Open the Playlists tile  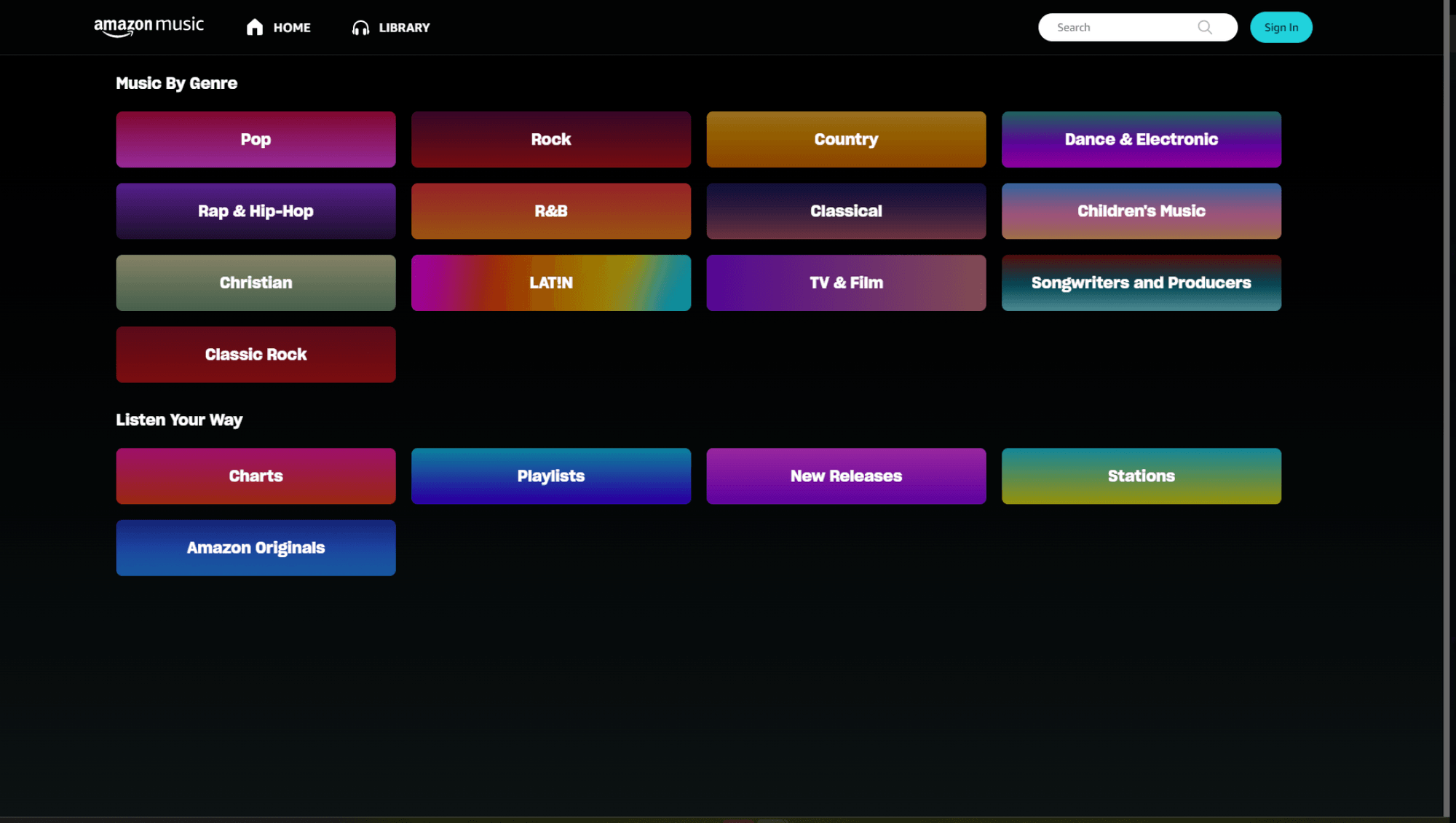551,476
